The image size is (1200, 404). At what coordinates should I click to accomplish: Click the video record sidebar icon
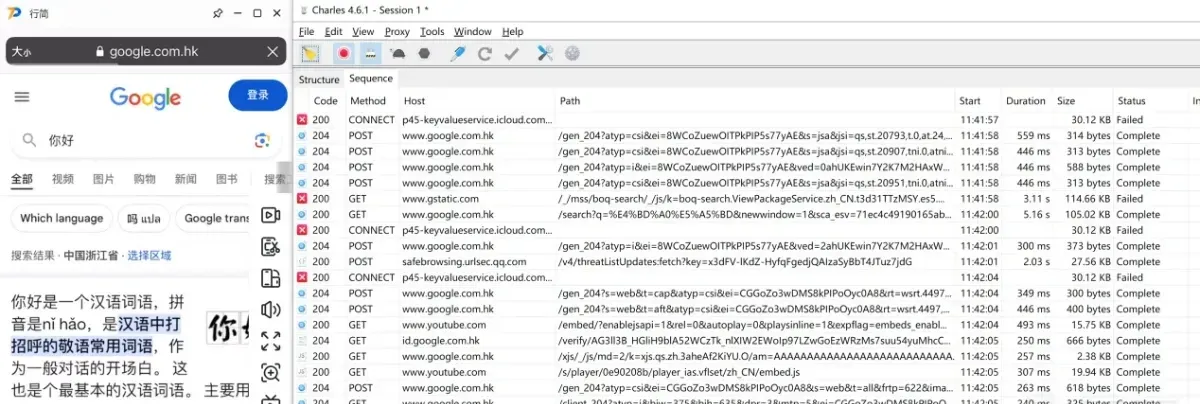270,215
